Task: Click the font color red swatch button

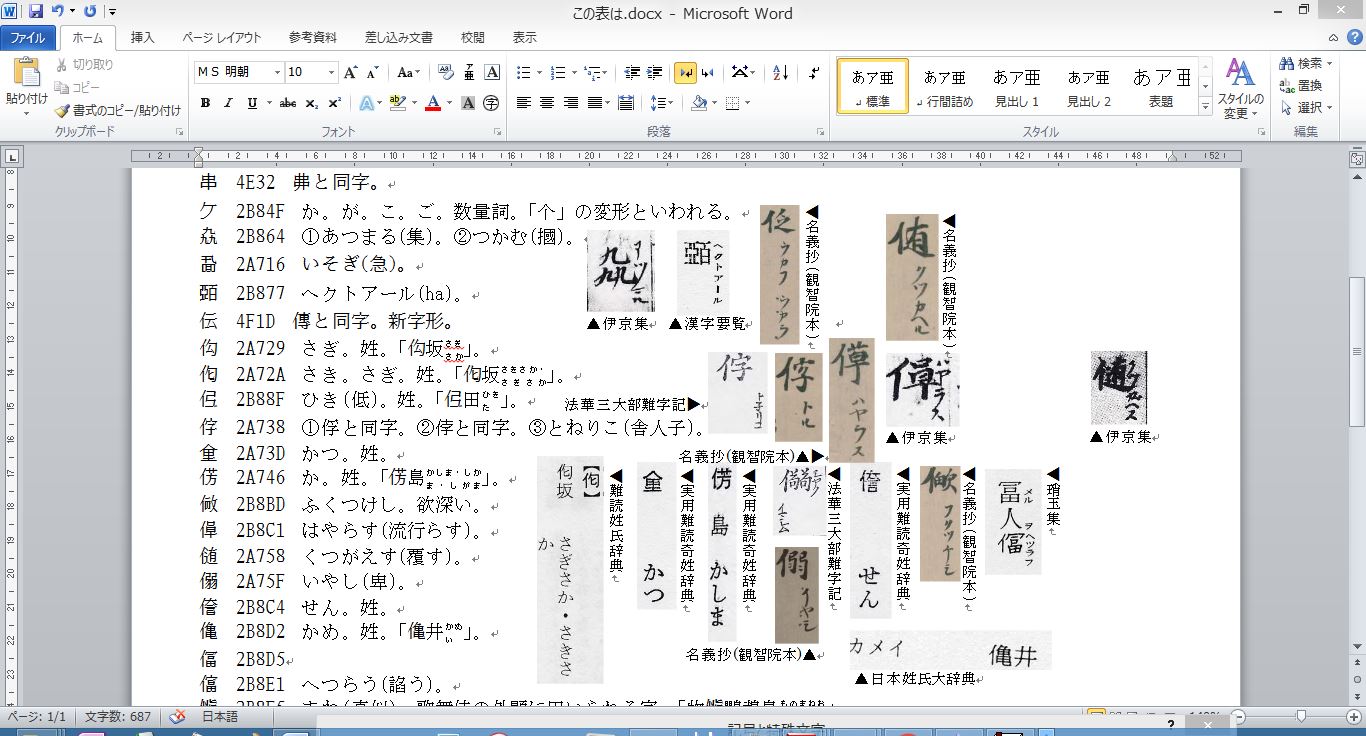Action: (x=433, y=103)
